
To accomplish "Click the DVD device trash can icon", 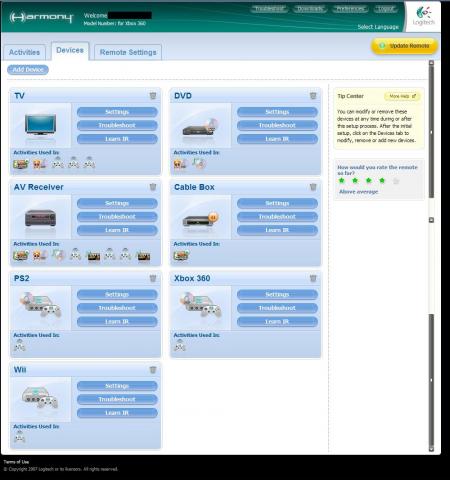I will pyautogui.click(x=313, y=96).
